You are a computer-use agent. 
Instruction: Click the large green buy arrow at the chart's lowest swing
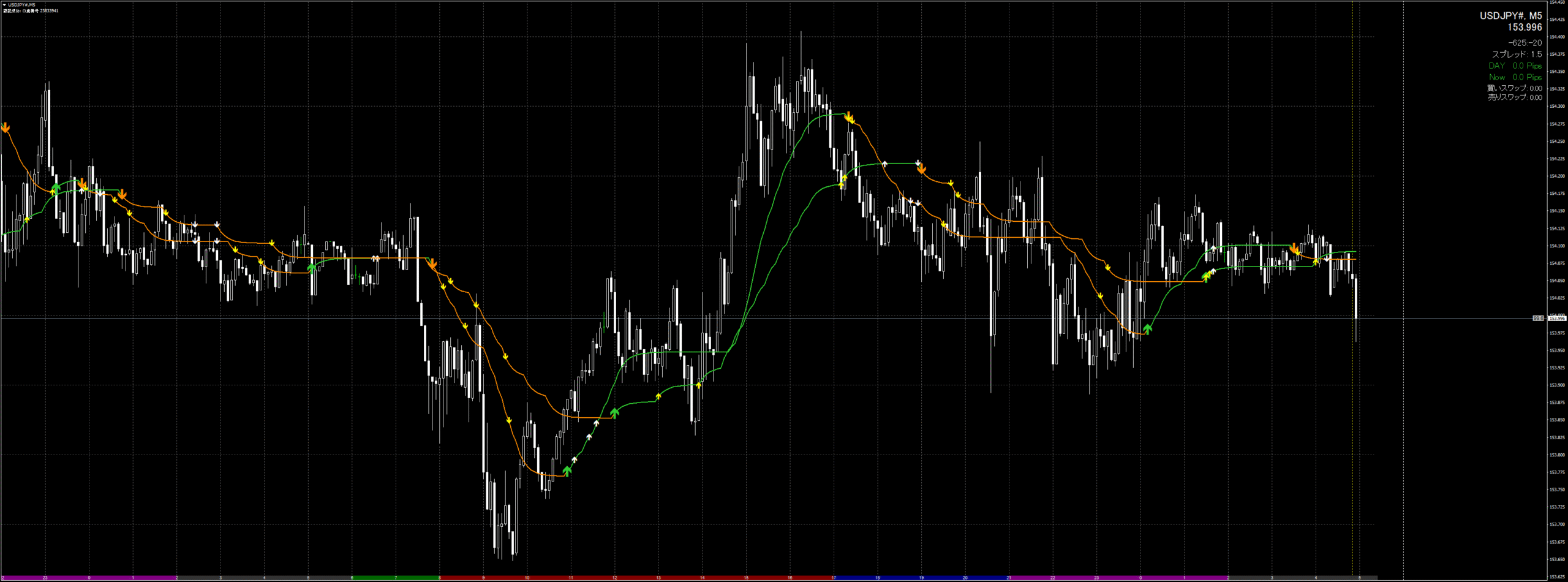[567, 471]
